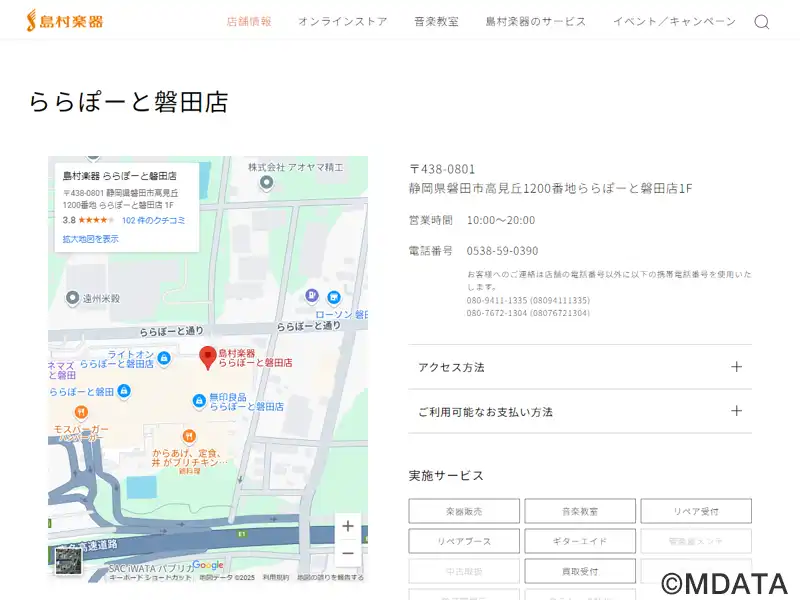Image resolution: width=800 pixels, height=600 pixels.
Task: Click the 3.8 star rating in map card
Action: (x=88, y=220)
